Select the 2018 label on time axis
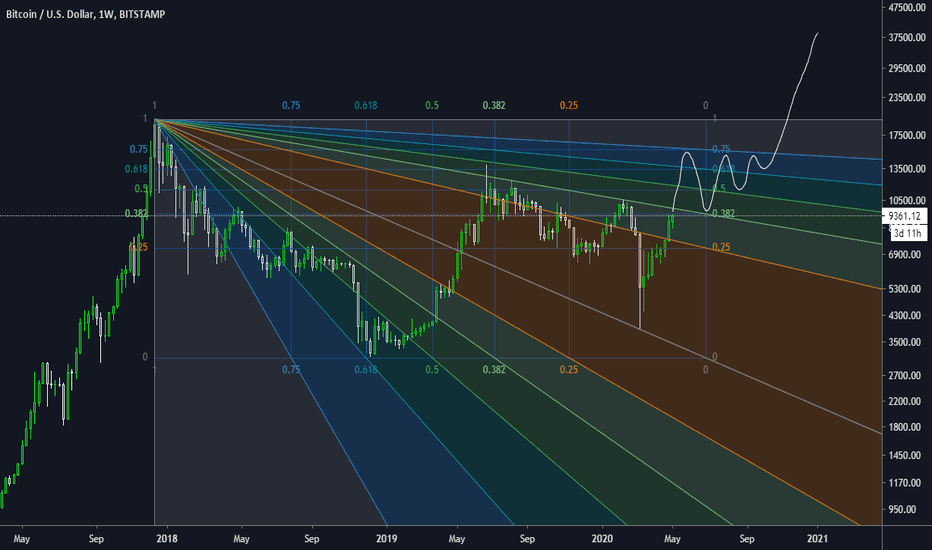Image resolution: width=932 pixels, height=550 pixels. (166, 539)
